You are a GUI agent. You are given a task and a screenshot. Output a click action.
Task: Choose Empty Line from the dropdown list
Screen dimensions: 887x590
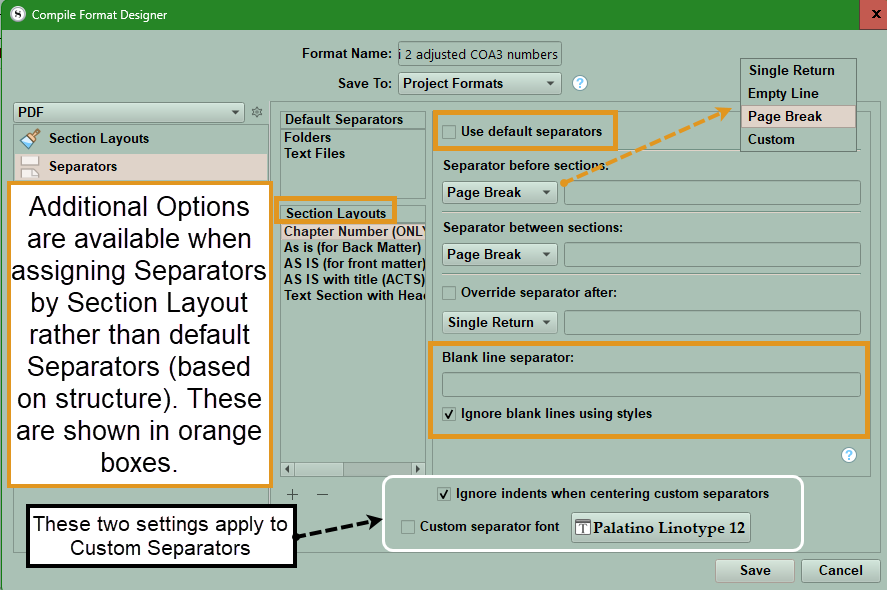tap(783, 93)
